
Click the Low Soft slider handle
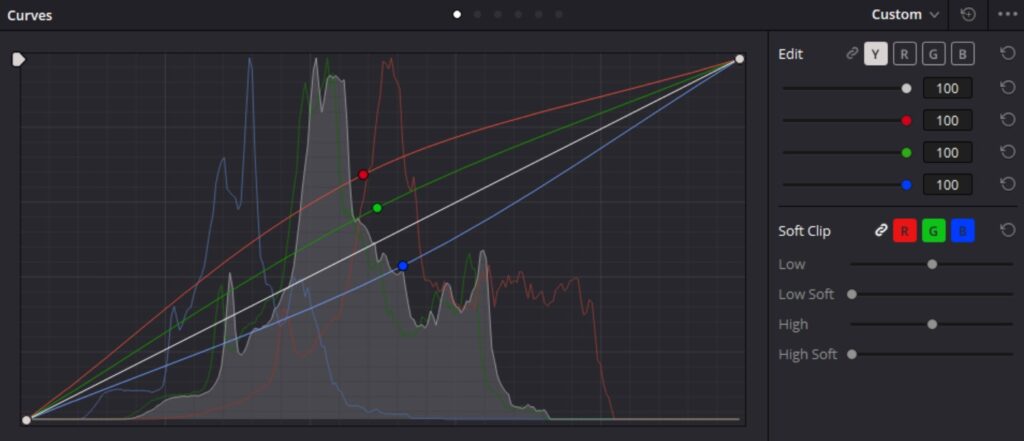pos(852,294)
